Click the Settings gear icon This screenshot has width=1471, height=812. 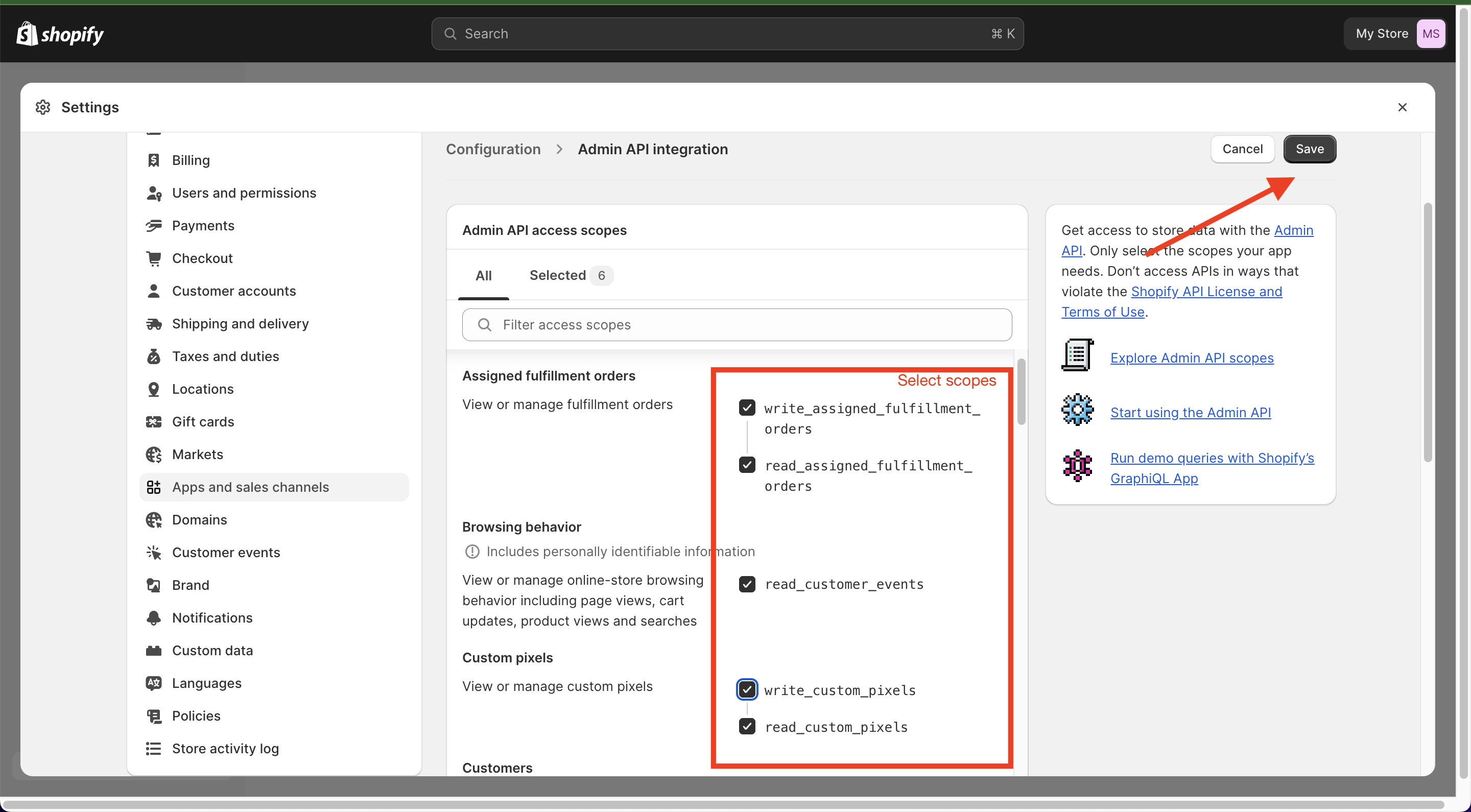[x=43, y=107]
